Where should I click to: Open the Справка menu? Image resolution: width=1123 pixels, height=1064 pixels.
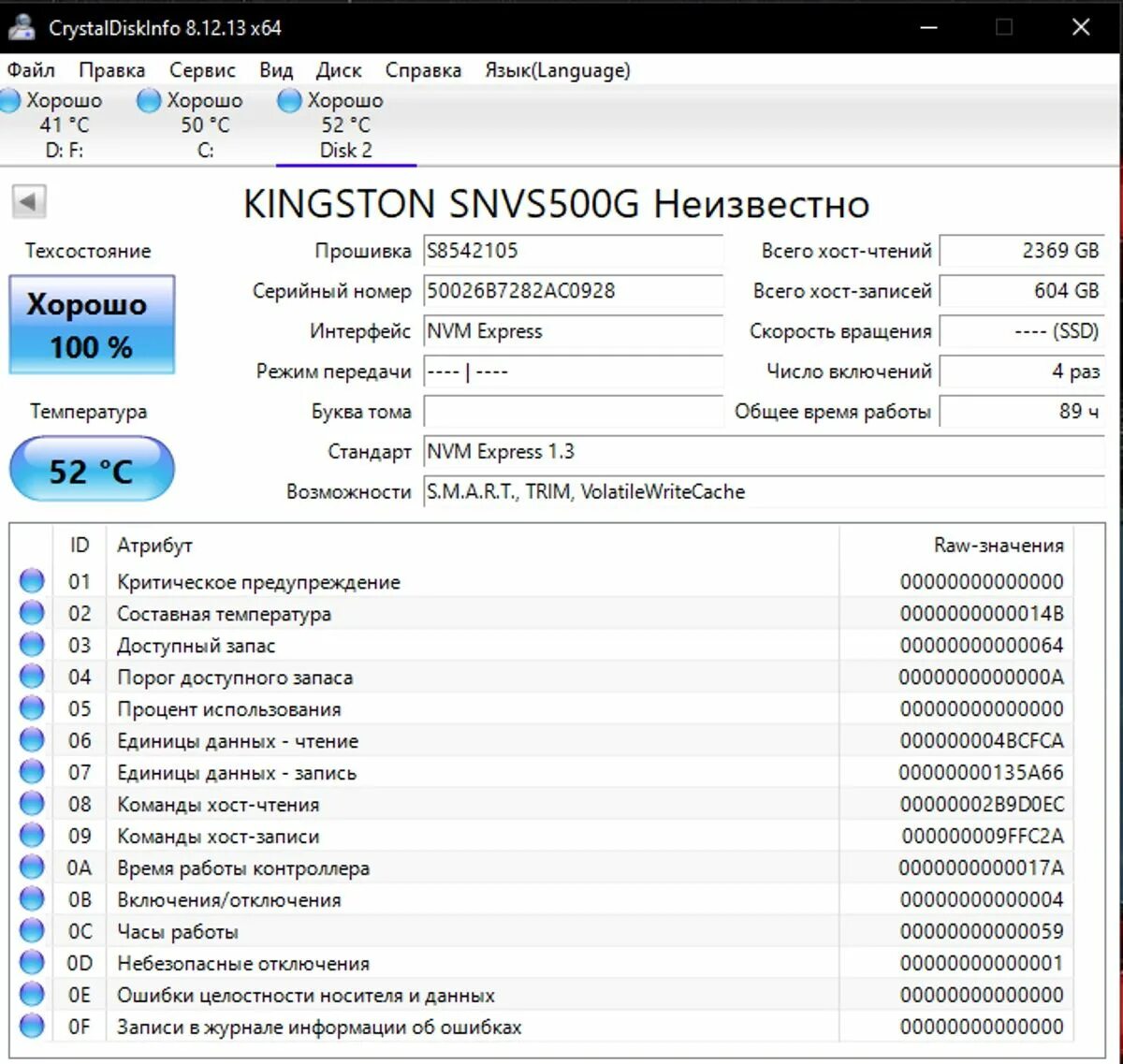(x=423, y=70)
